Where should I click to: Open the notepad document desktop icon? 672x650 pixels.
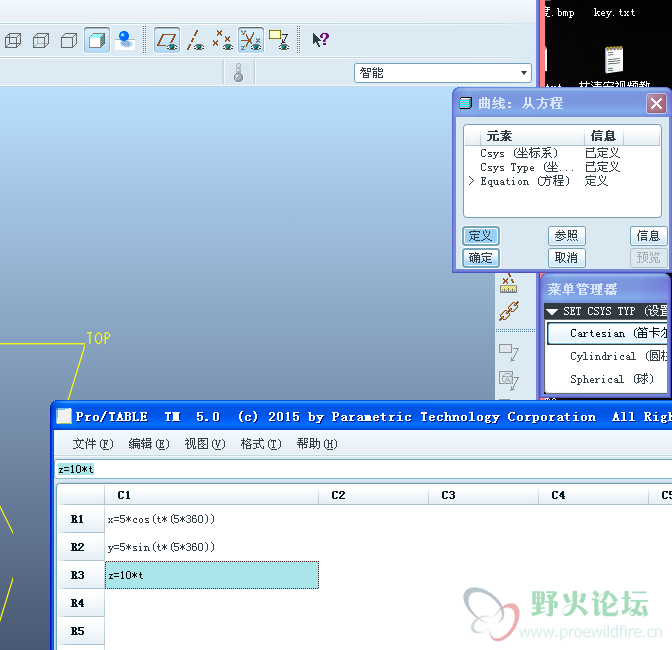pos(614,60)
